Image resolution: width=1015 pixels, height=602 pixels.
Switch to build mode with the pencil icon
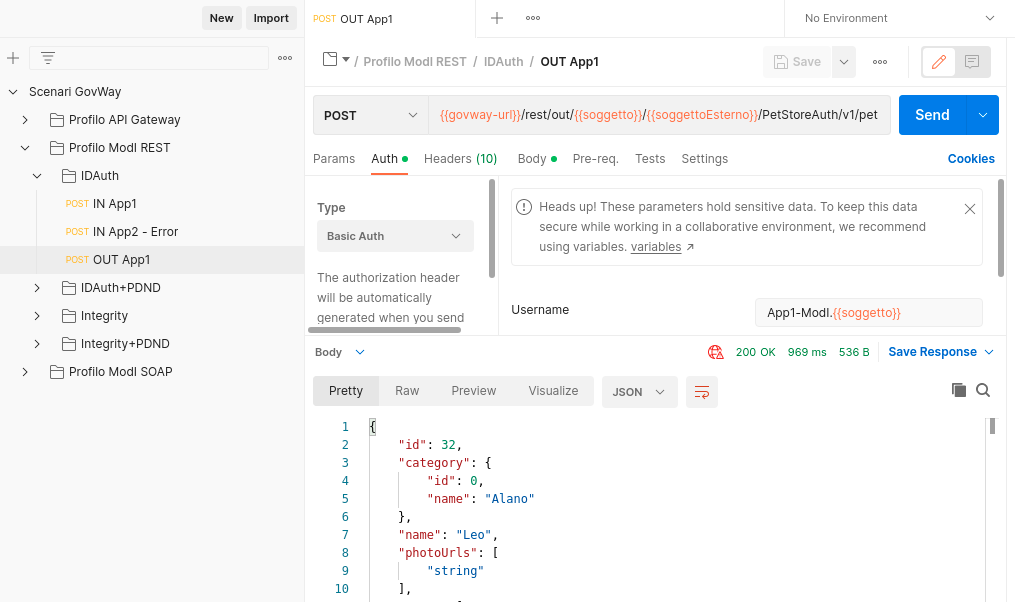(939, 62)
